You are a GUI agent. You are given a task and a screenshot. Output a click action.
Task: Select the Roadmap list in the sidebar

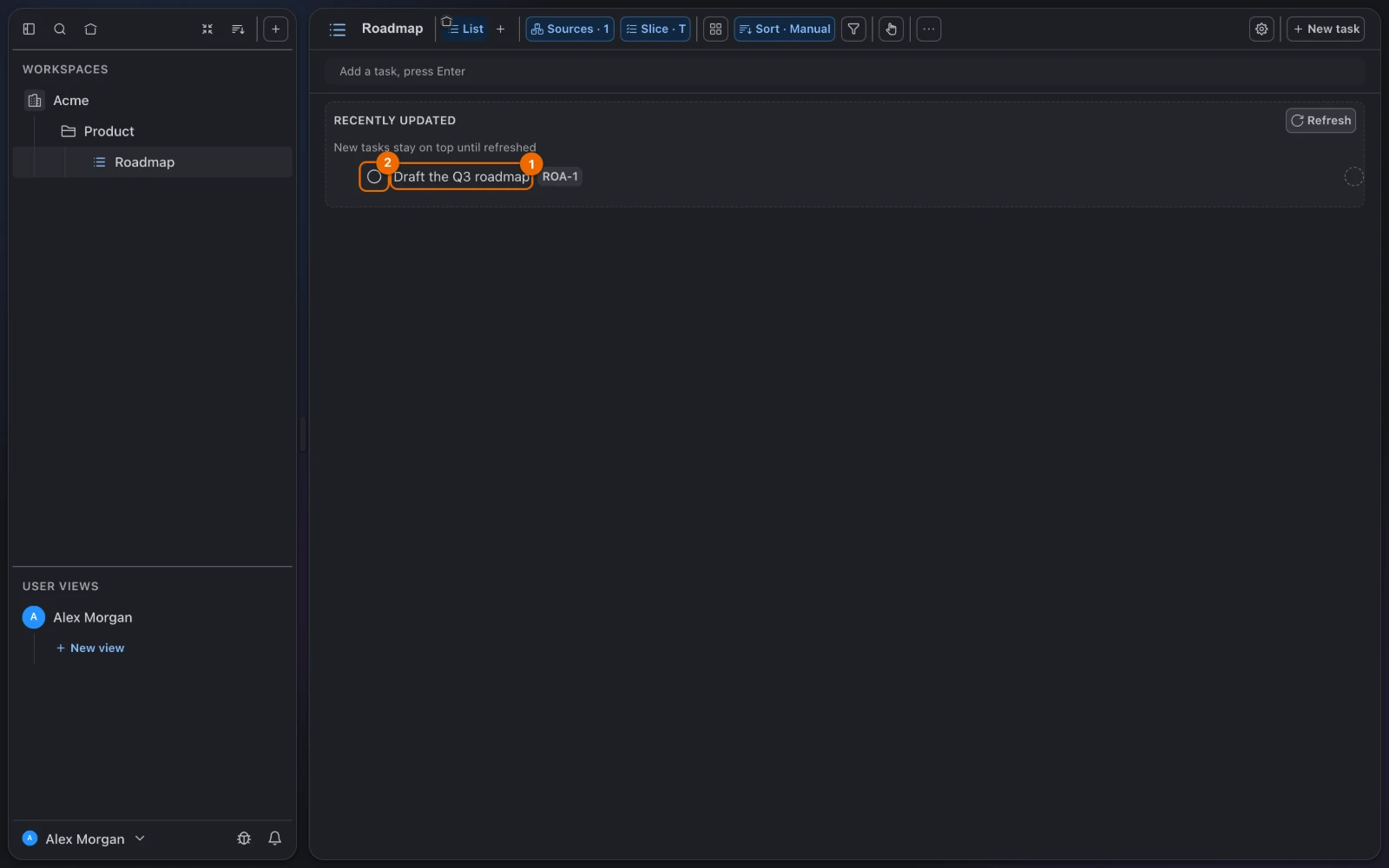(x=152, y=162)
